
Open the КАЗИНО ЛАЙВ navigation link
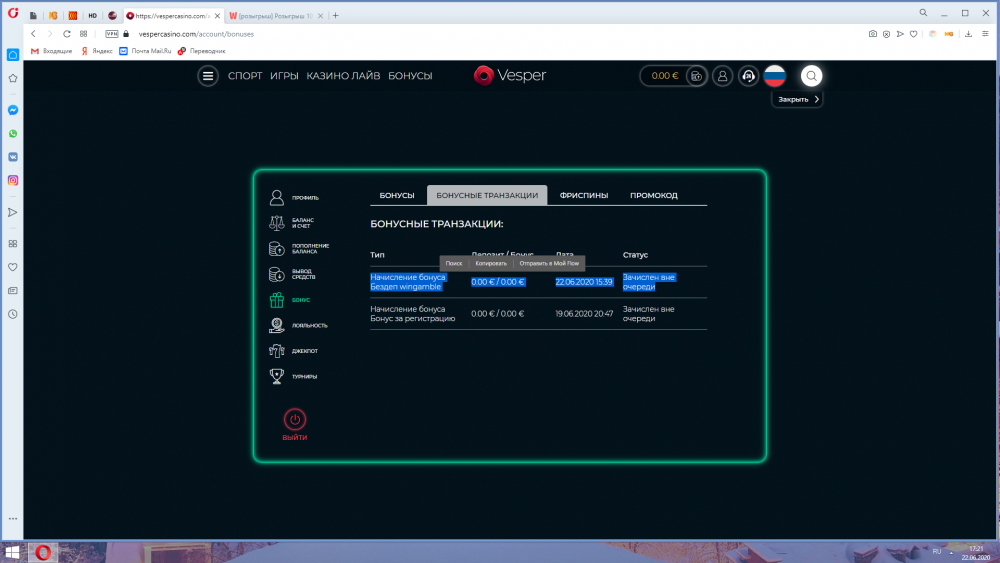[x=343, y=76]
